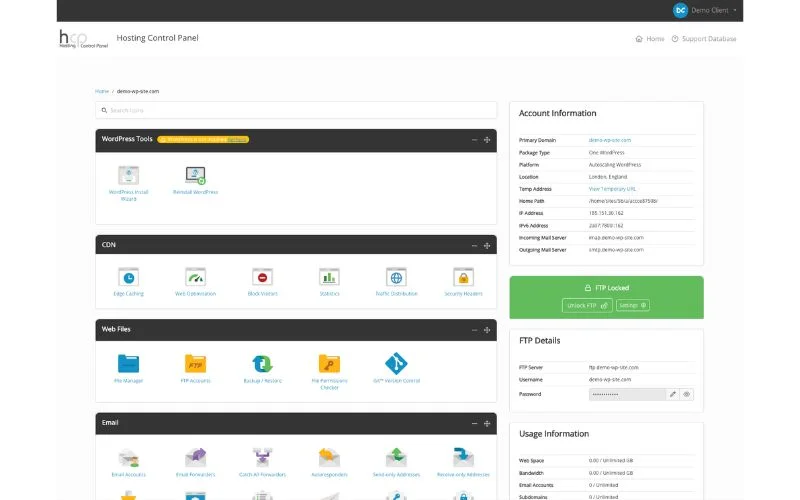Open the Support Database link
800x500 pixels.
(704, 39)
